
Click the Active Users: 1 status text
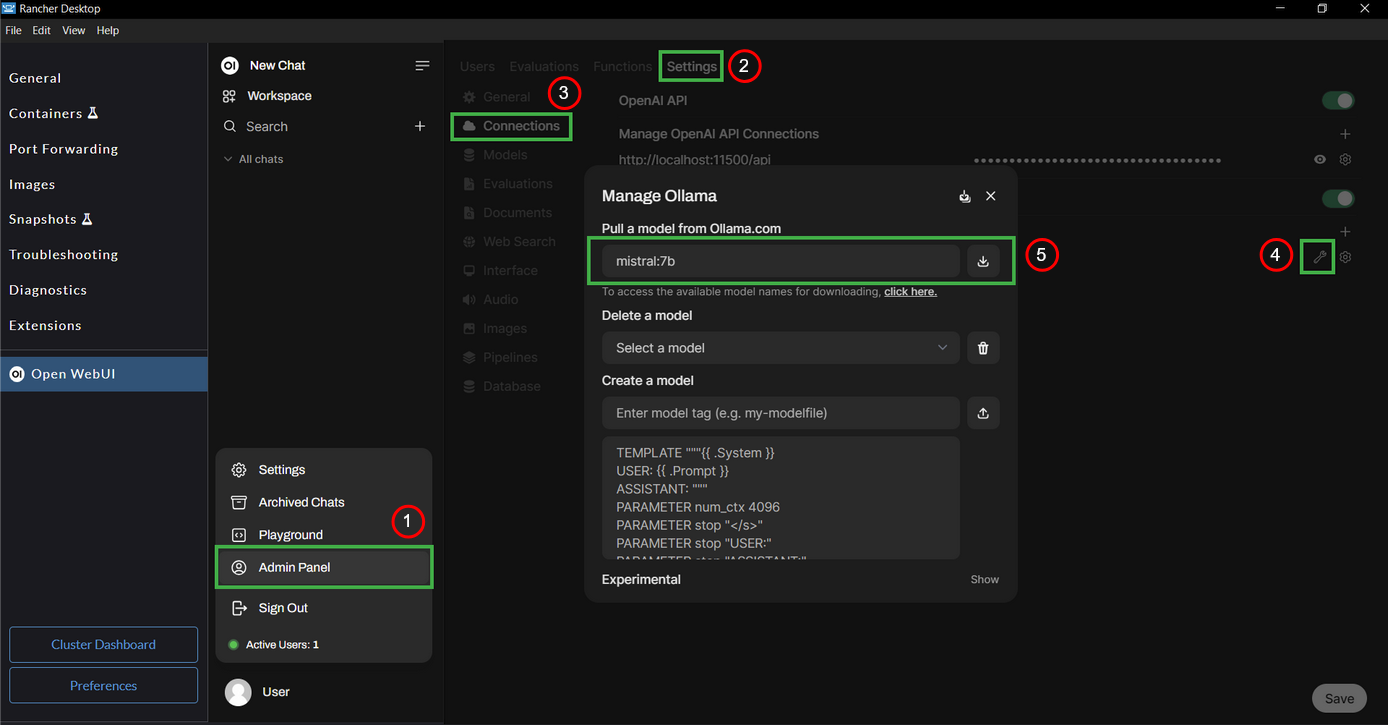coord(282,645)
